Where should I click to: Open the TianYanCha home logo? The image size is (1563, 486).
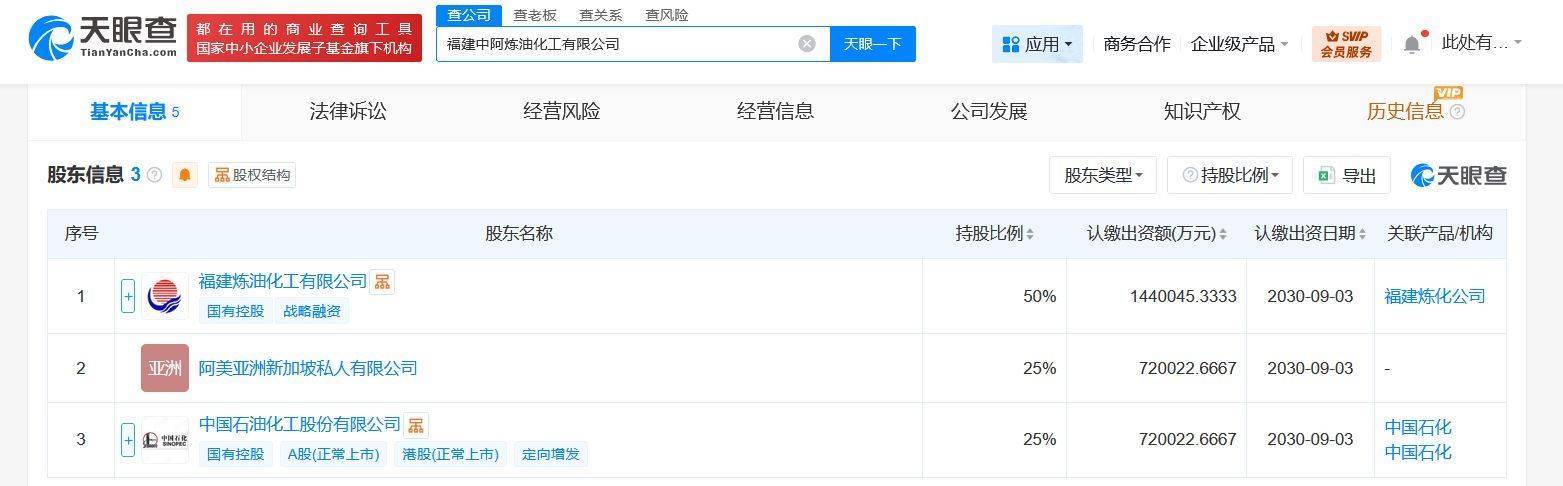coord(103,37)
